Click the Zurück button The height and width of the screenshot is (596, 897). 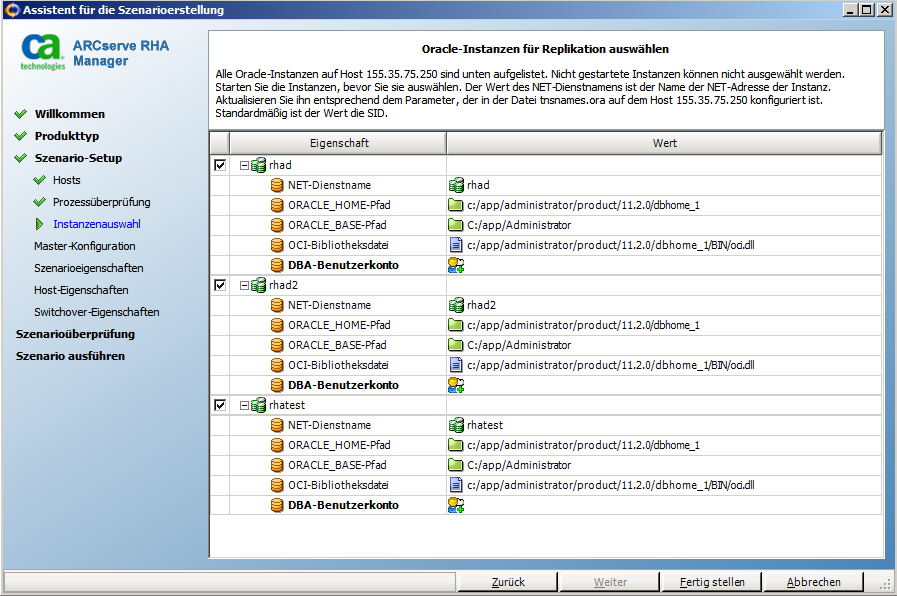(x=508, y=582)
